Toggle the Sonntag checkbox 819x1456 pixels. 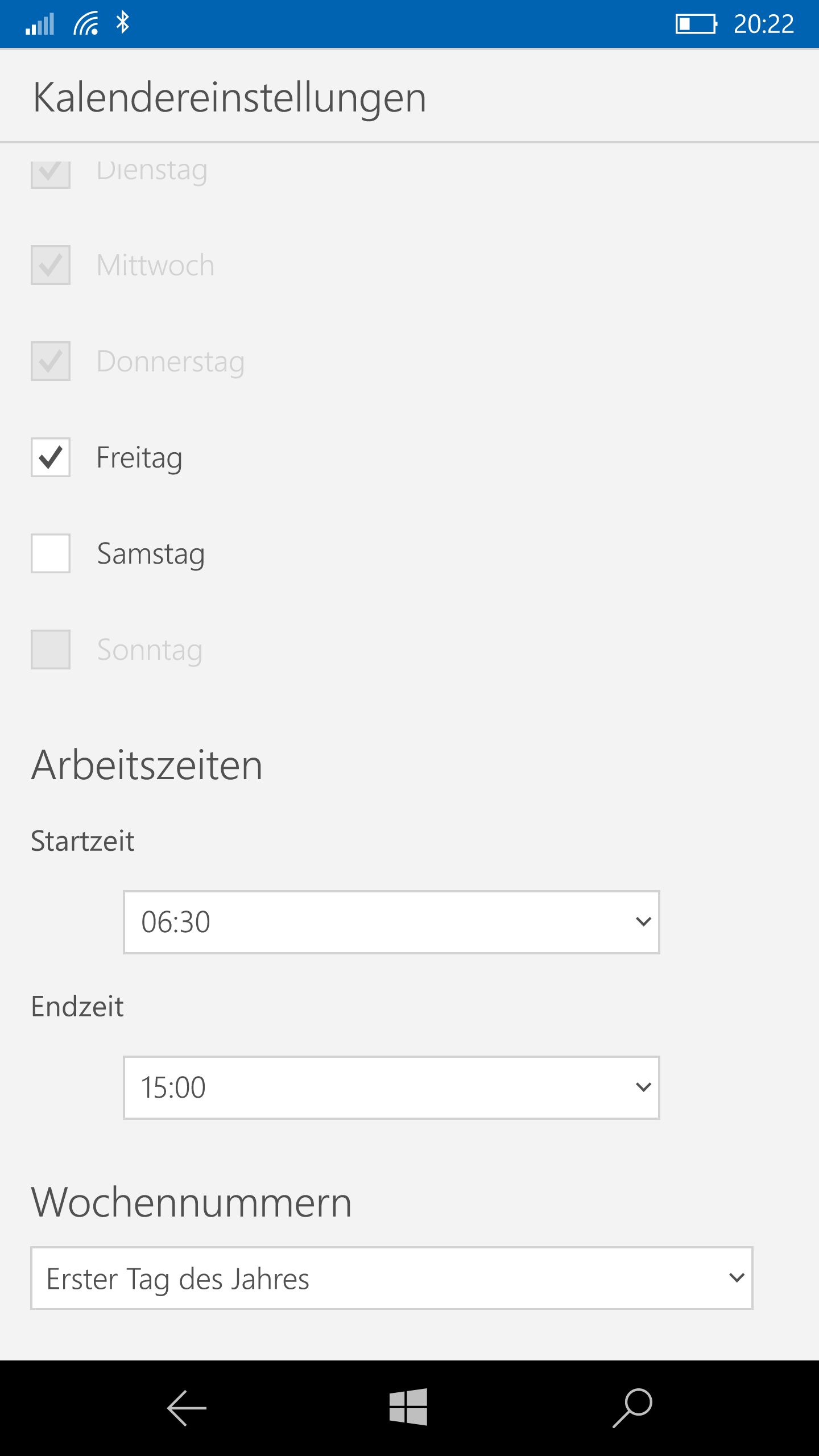51,650
